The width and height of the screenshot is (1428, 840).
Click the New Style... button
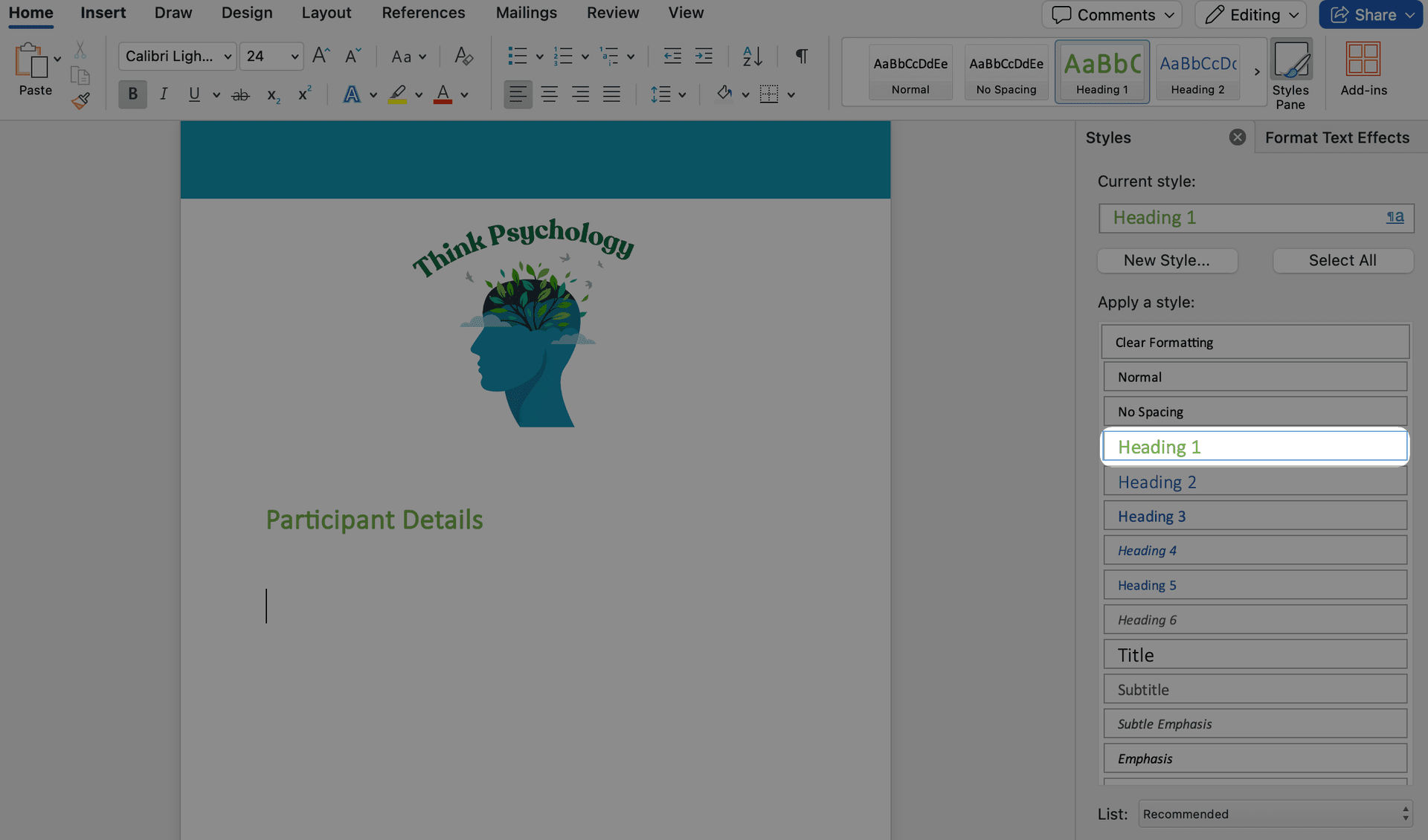(x=1166, y=260)
